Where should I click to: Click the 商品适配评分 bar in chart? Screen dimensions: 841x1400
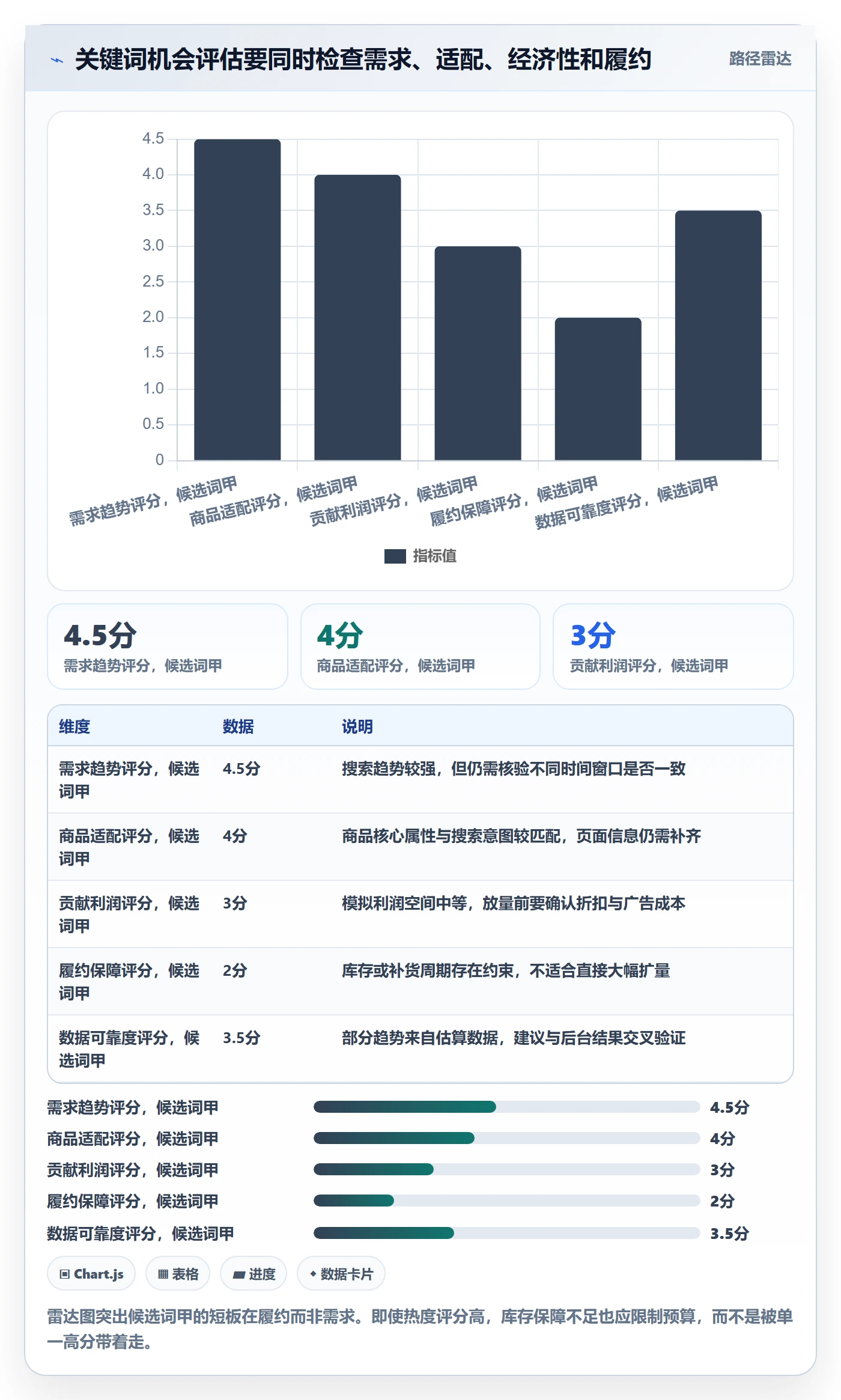pyautogui.click(x=357, y=318)
